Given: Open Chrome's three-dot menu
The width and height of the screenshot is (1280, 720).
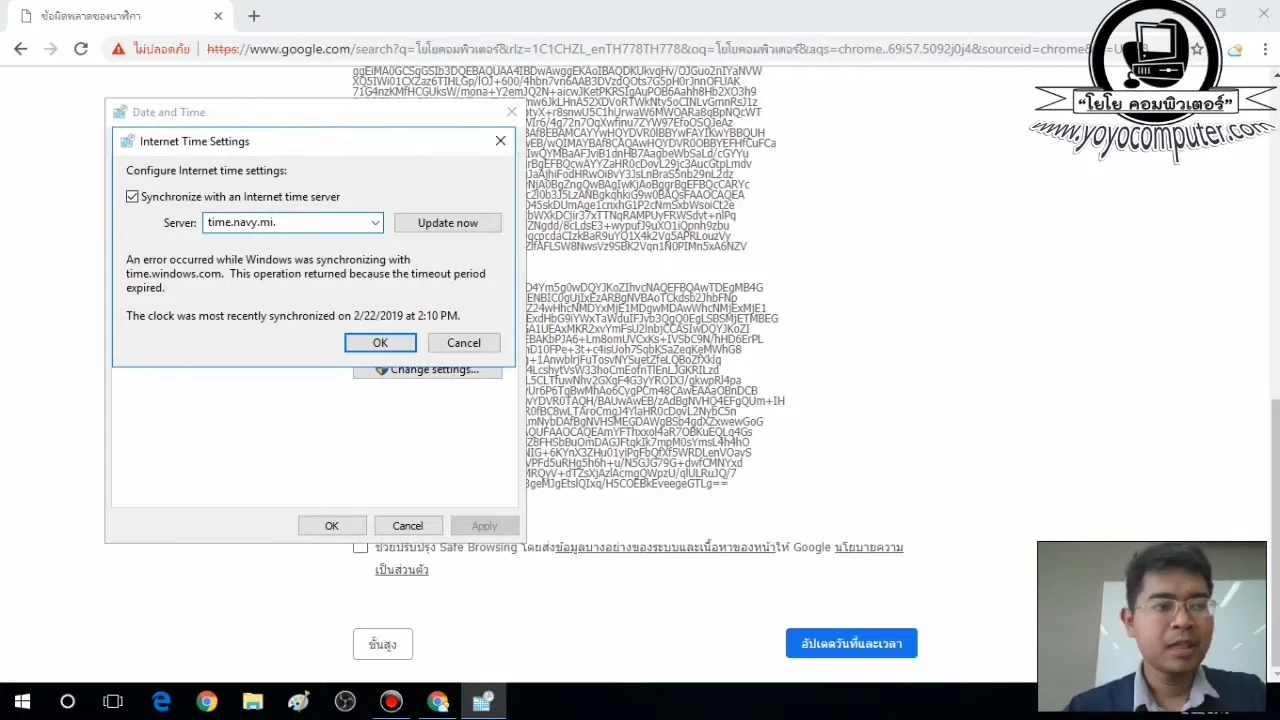Looking at the screenshot, I should point(1266,49).
